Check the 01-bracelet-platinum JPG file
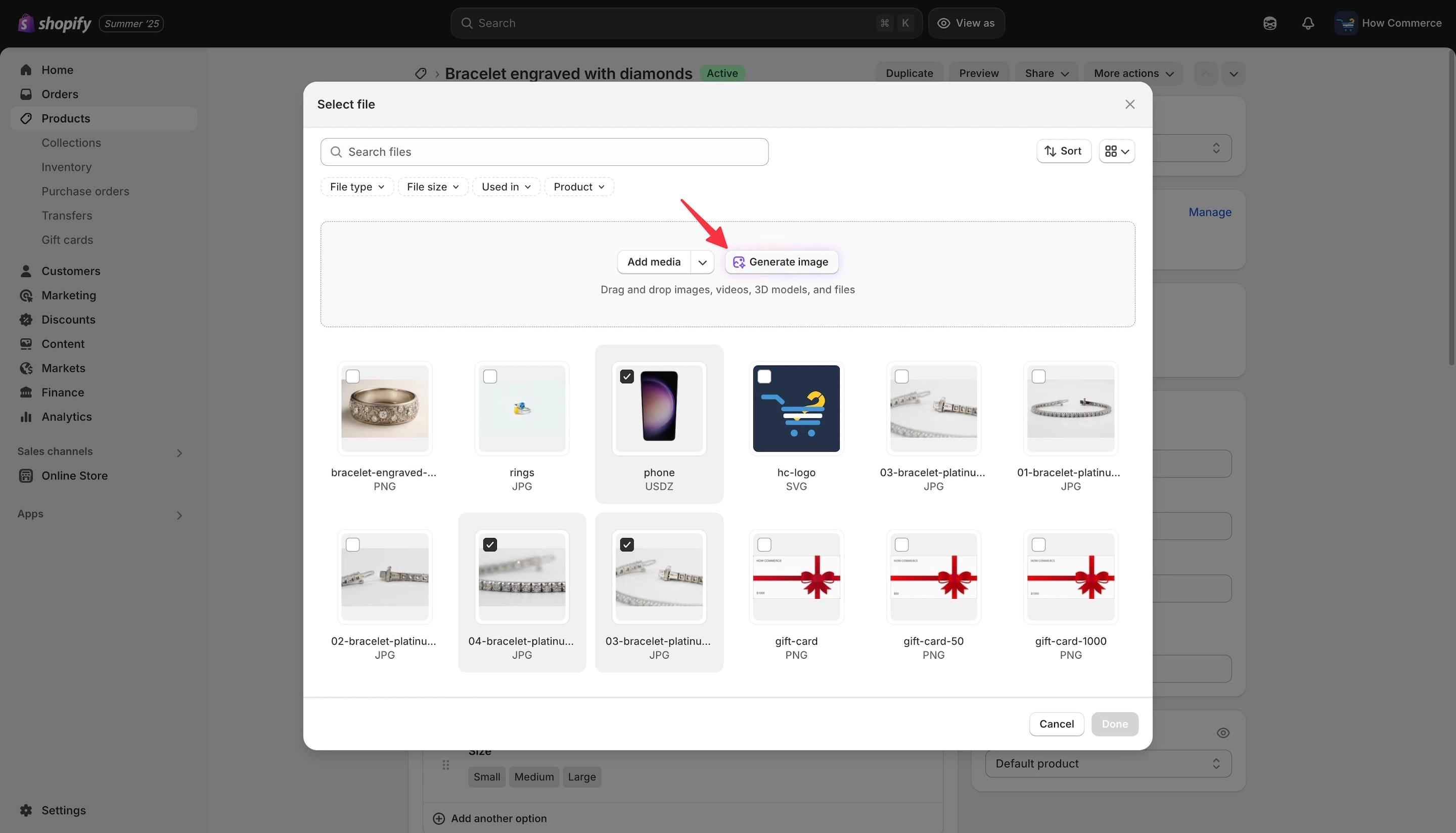This screenshot has width=1456, height=833. click(1038, 376)
